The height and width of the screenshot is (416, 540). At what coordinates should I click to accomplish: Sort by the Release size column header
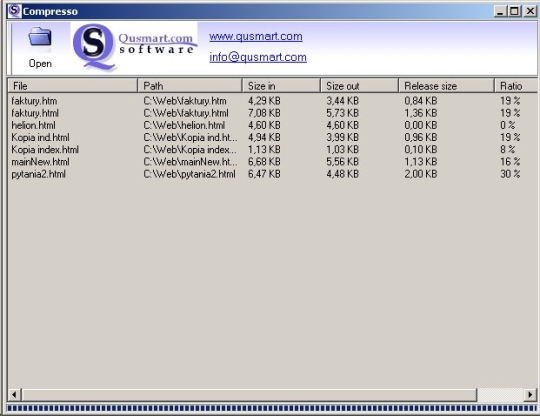[x=446, y=86]
